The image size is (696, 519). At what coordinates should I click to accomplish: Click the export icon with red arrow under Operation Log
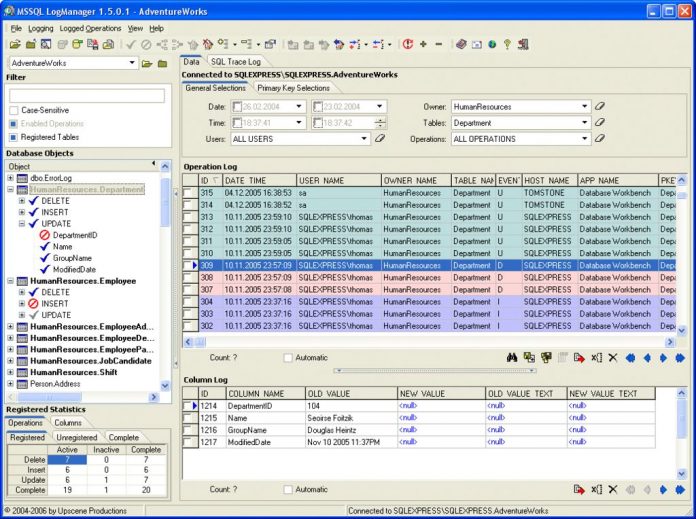[x=579, y=358]
